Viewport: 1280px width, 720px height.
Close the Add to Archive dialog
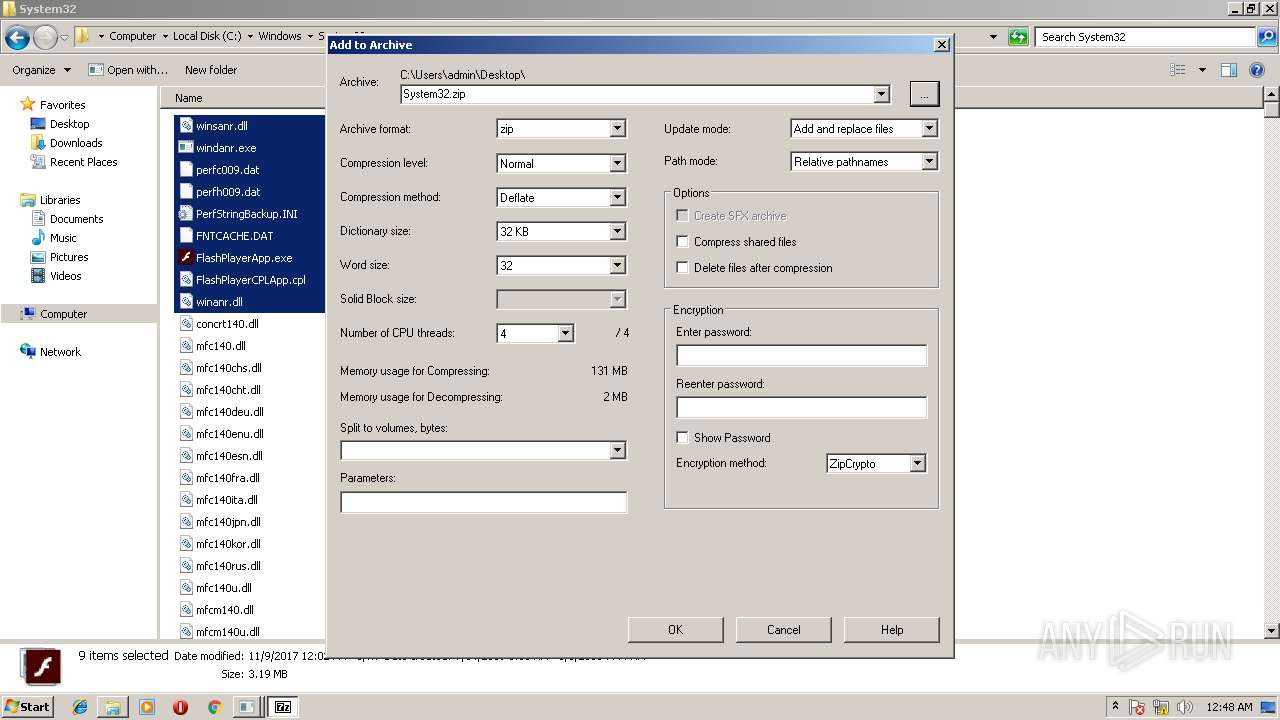pos(941,45)
